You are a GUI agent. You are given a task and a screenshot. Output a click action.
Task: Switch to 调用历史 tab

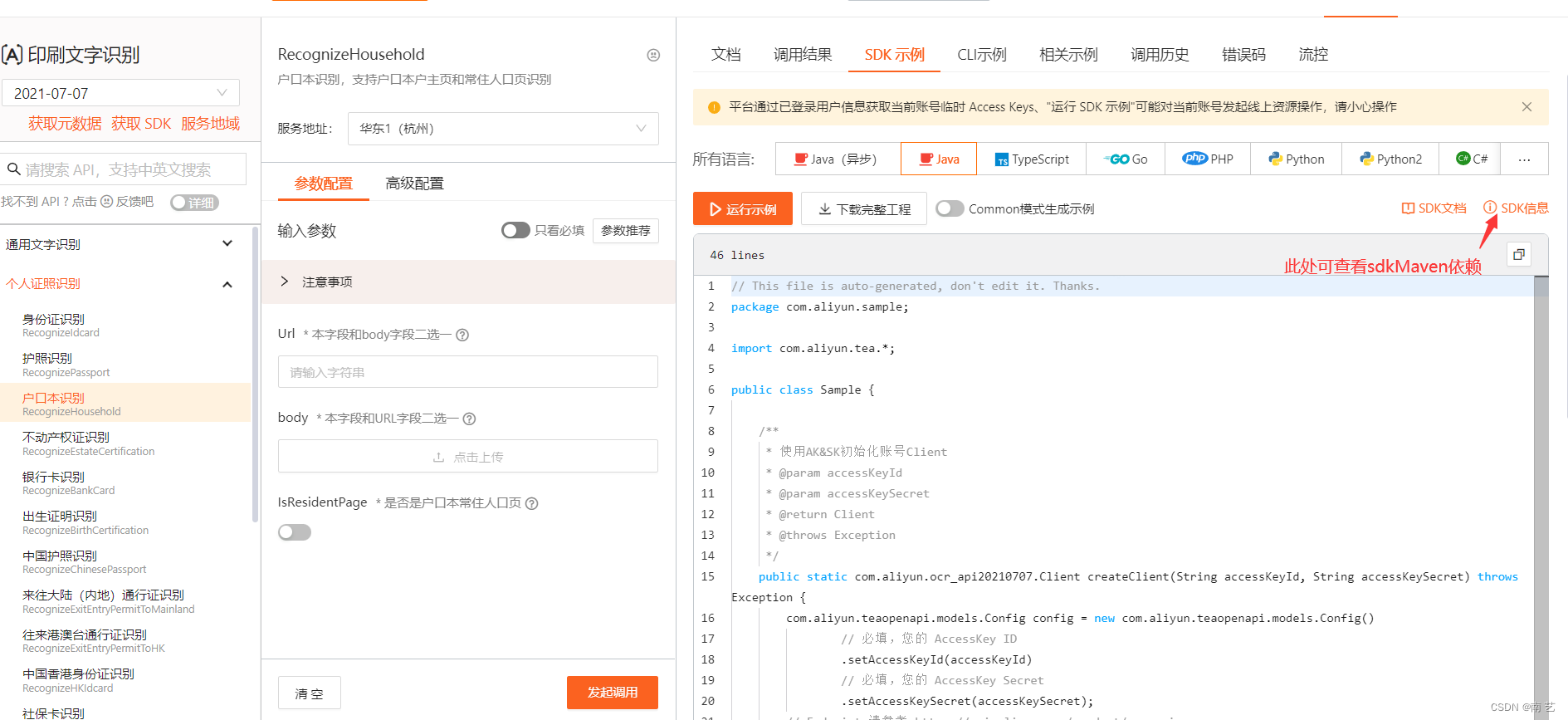[x=1160, y=55]
